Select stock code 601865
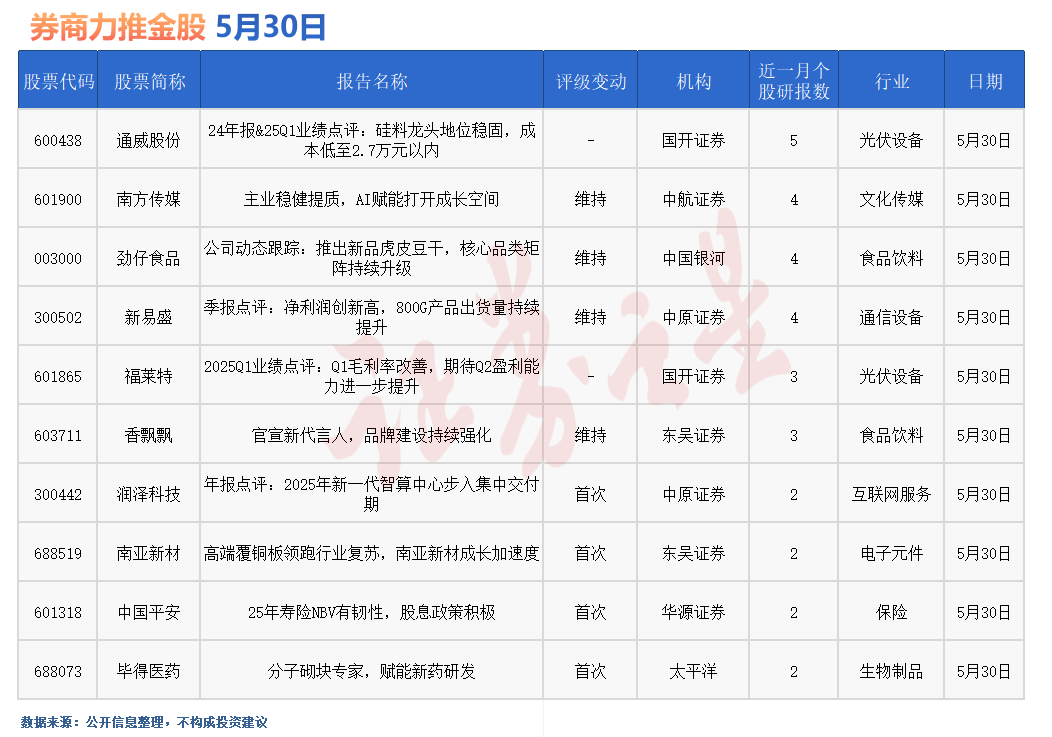 tap(58, 377)
